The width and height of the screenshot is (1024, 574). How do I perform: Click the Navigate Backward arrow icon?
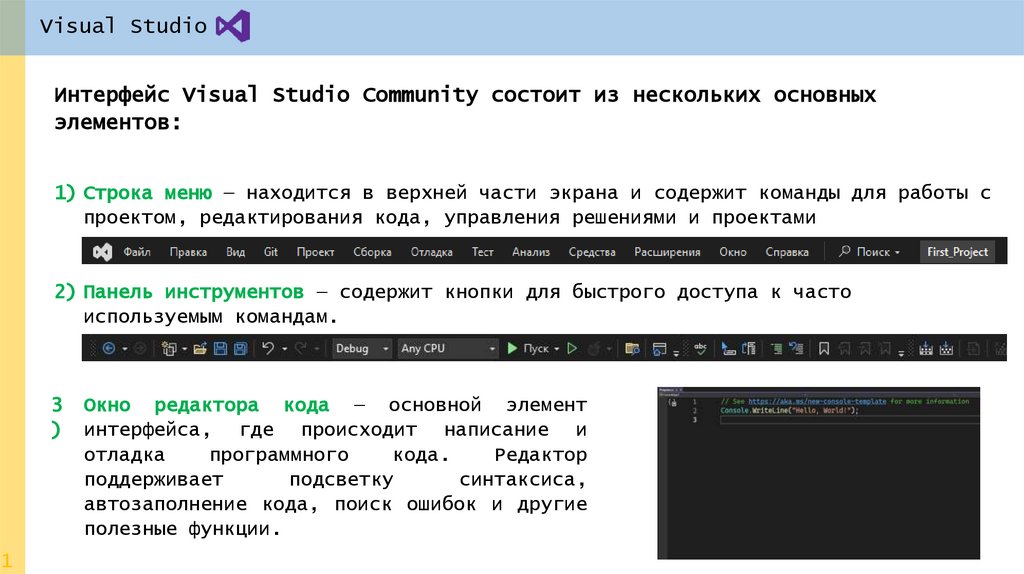pyautogui.click(x=109, y=349)
